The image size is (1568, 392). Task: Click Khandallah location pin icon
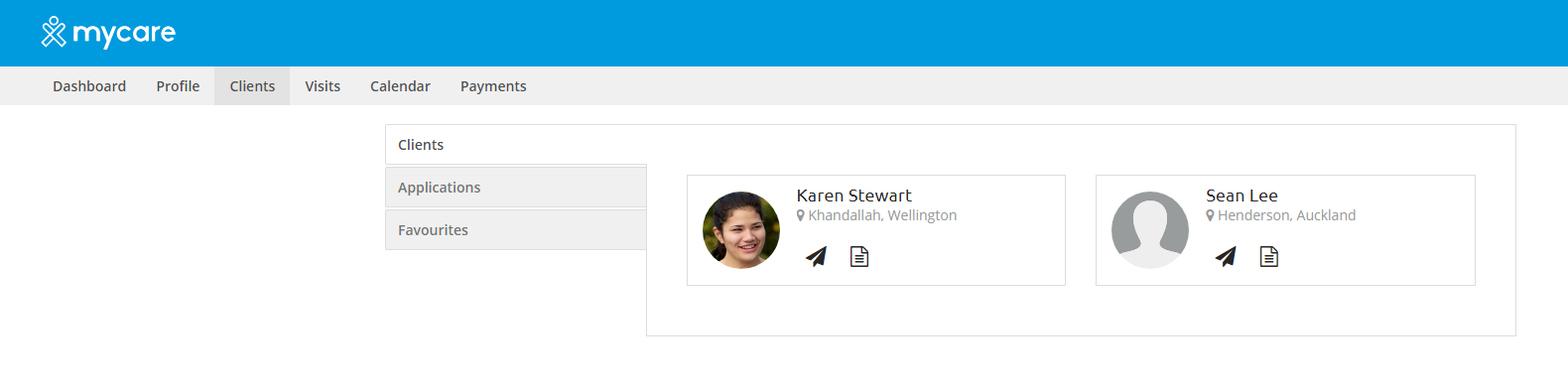pos(801,215)
